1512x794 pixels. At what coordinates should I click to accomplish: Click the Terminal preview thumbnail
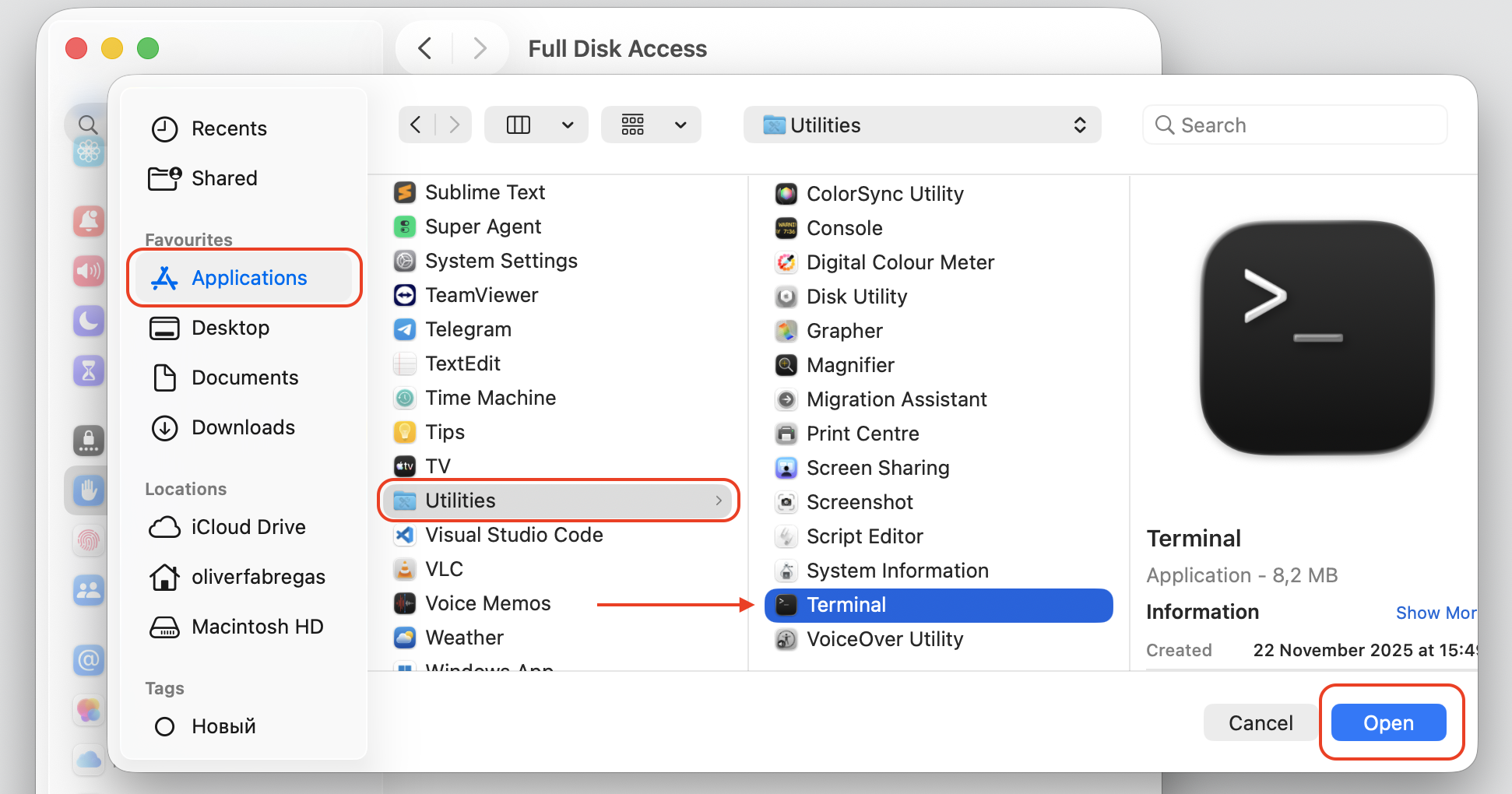(x=1317, y=338)
